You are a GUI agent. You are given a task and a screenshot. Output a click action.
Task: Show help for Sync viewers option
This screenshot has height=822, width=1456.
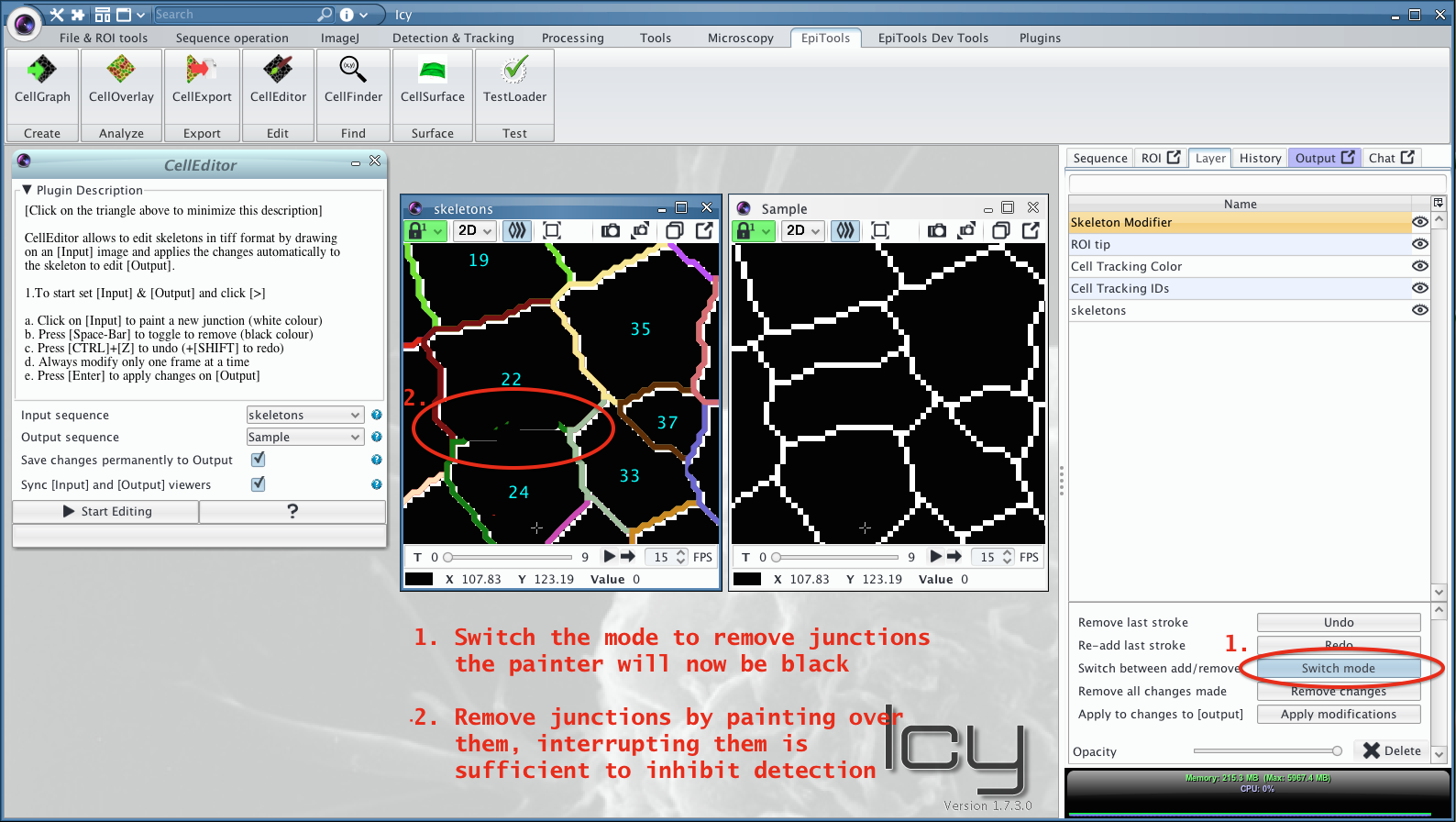(x=376, y=484)
